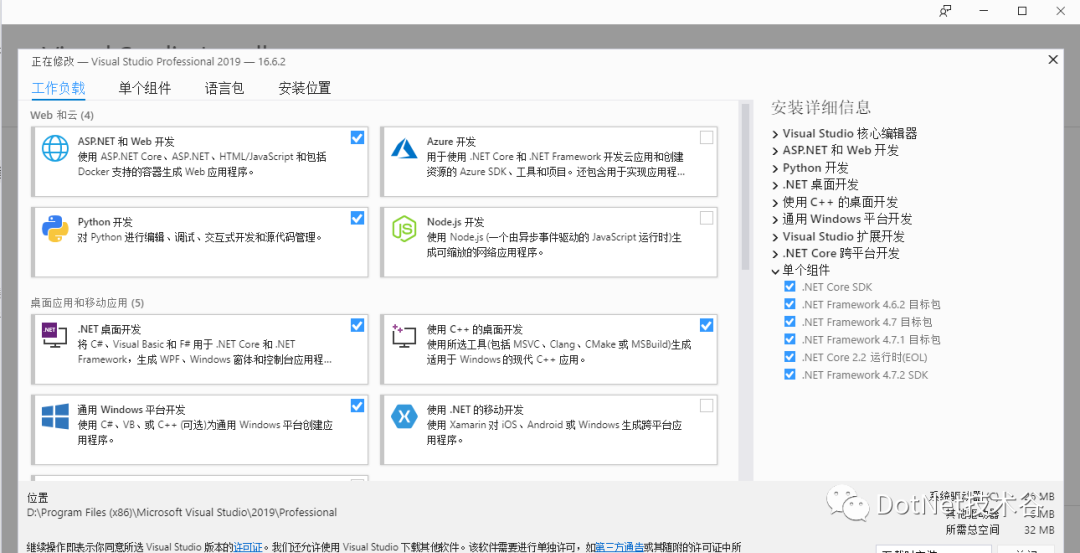
Task: Select the ASP.NET 和 Web 开发 title
Action: point(126,141)
